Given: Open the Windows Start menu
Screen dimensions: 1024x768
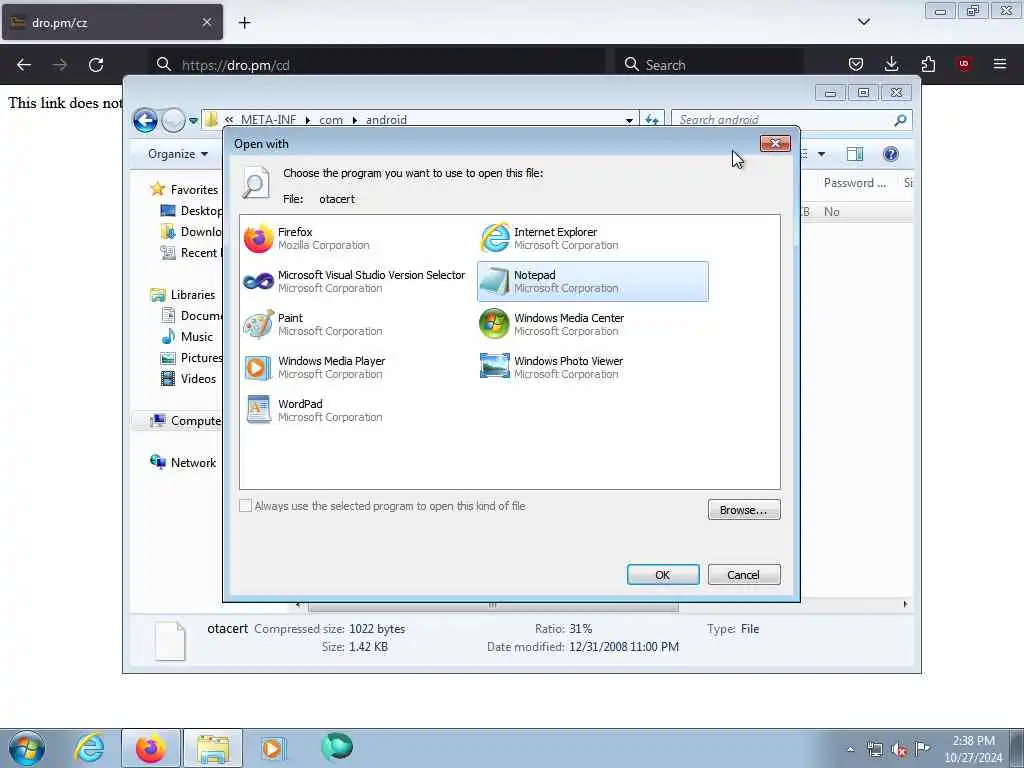Looking at the screenshot, I should [27, 748].
